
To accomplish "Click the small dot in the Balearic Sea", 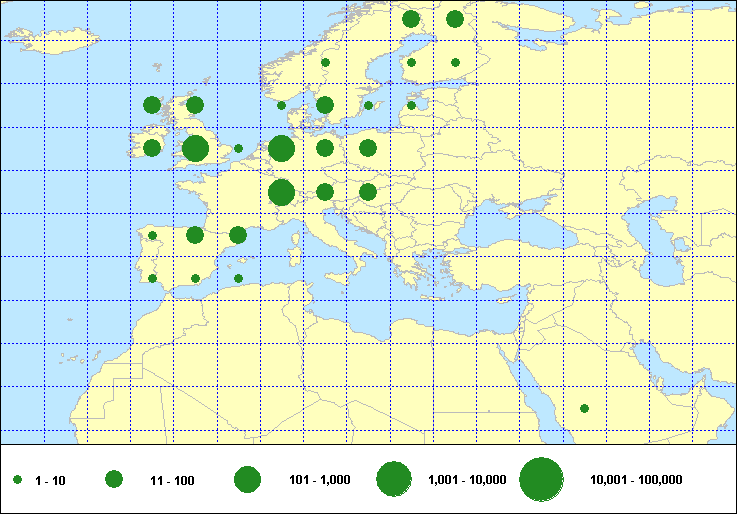I will (238, 278).
